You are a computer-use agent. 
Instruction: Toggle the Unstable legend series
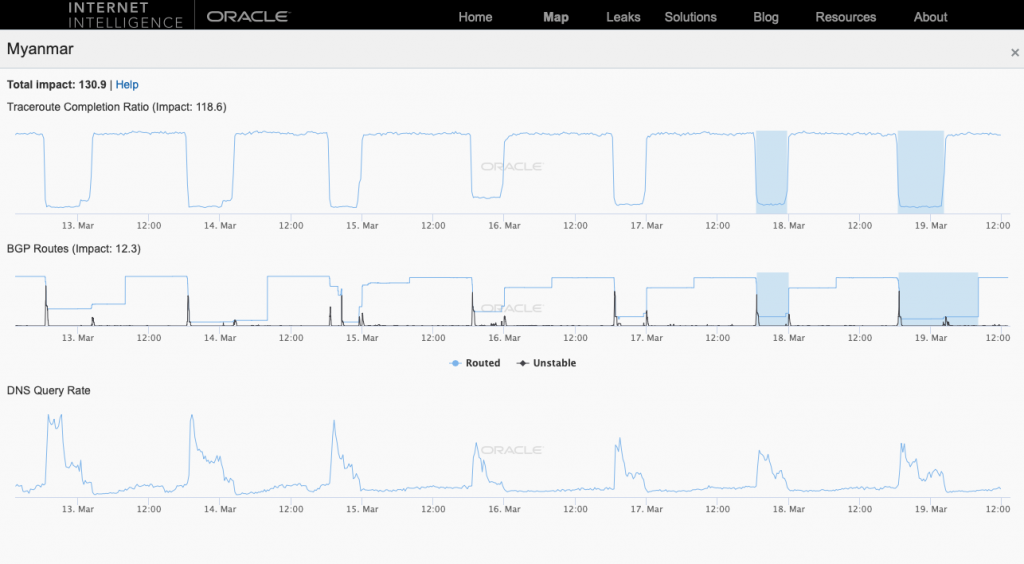pyautogui.click(x=546, y=363)
